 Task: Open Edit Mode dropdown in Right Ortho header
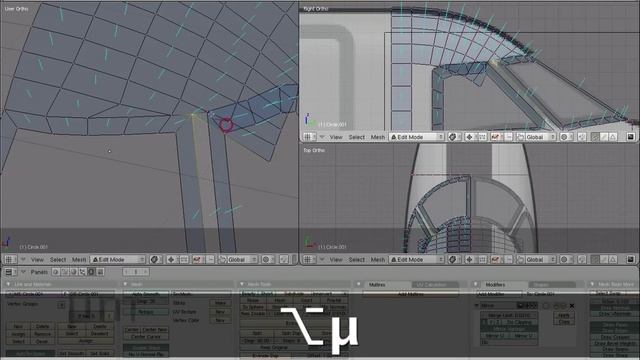[x=417, y=137]
